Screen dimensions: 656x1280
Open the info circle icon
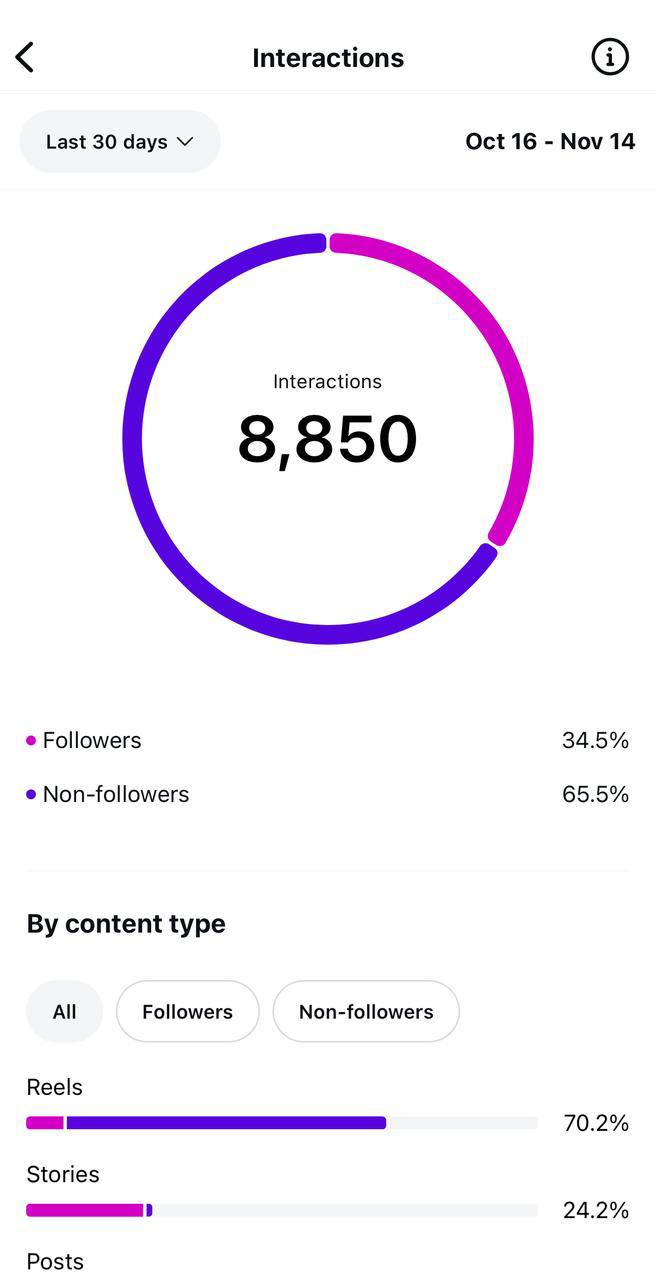point(610,57)
